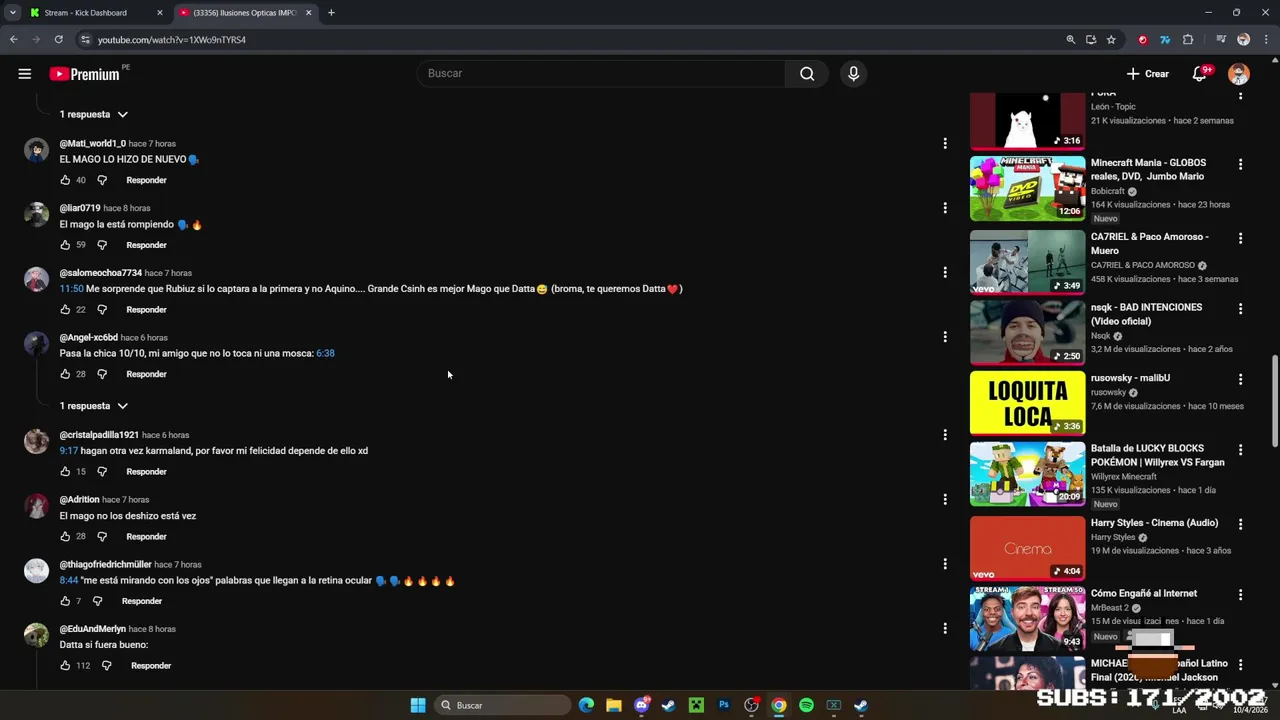Click the YouTube search input field

(x=602, y=74)
